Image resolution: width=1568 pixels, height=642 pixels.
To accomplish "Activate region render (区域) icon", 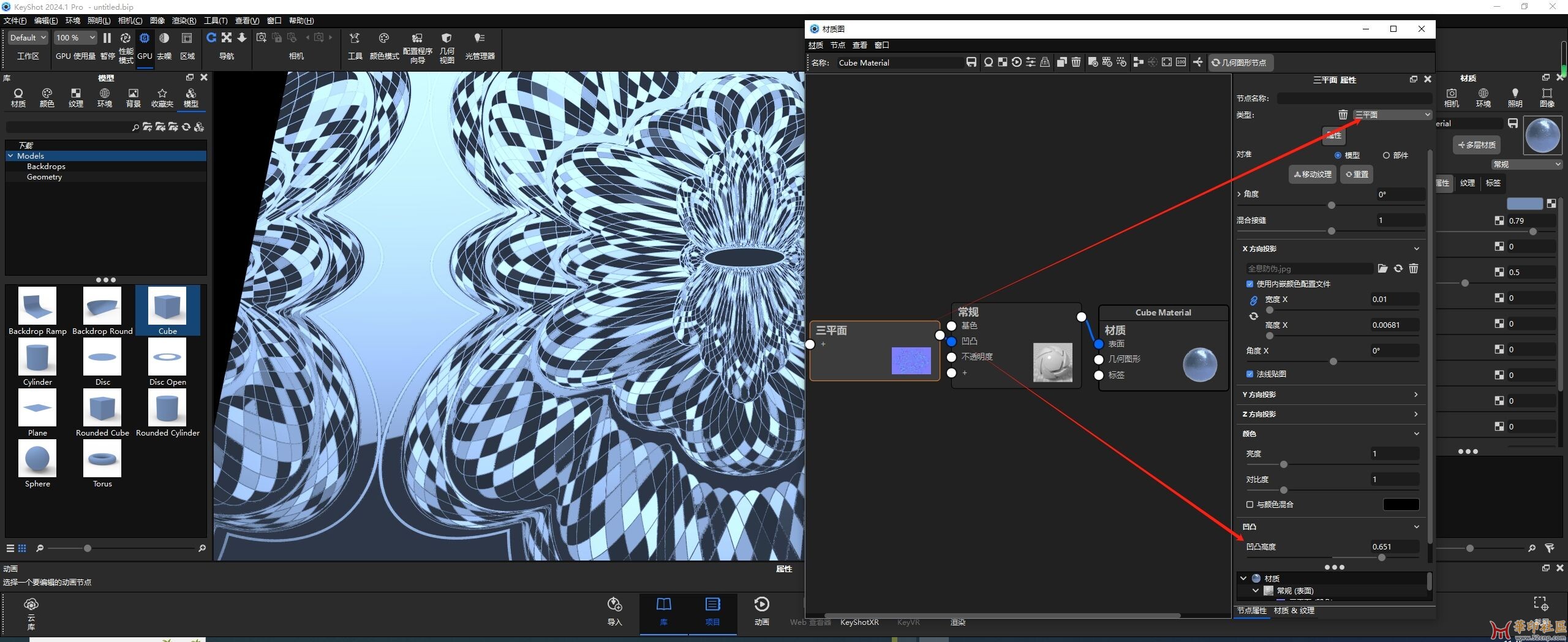I will (x=187, y=38).
